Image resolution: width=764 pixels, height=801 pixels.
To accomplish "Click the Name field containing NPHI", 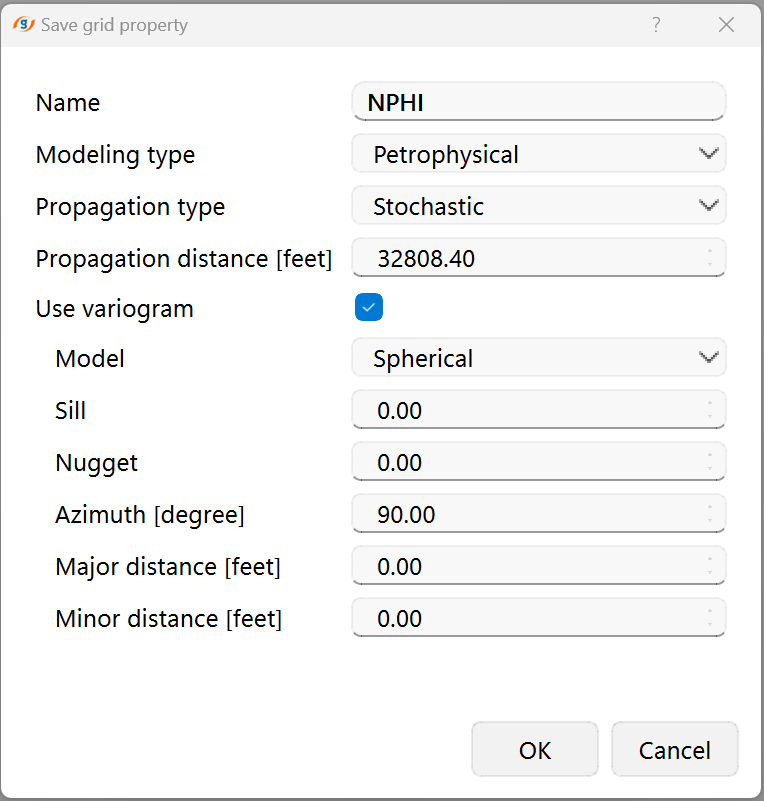I will click(538, 102).
